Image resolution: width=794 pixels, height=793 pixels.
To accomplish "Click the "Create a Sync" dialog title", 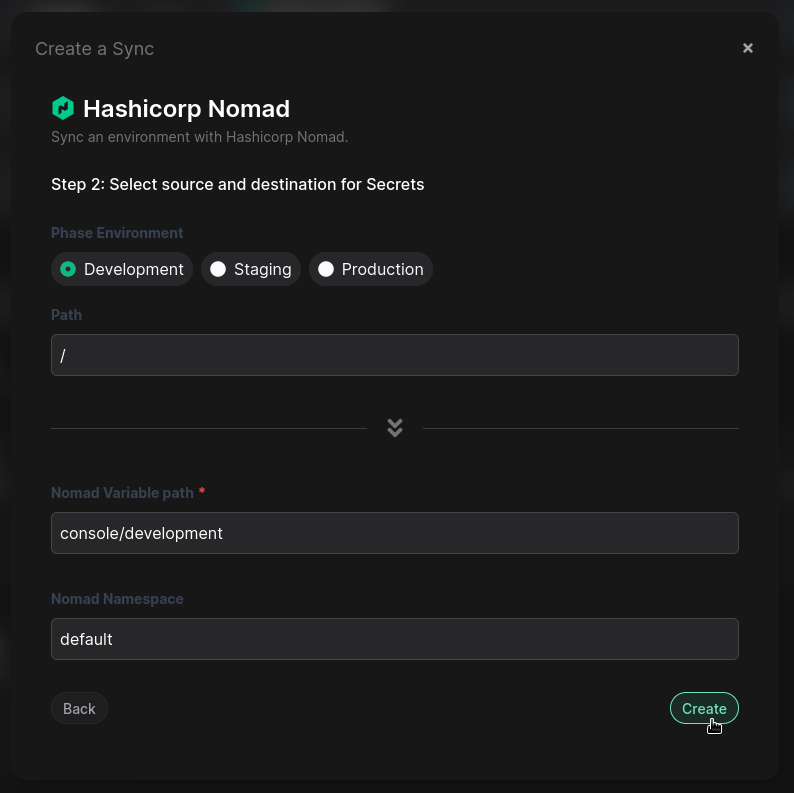I will coord(94,49).
